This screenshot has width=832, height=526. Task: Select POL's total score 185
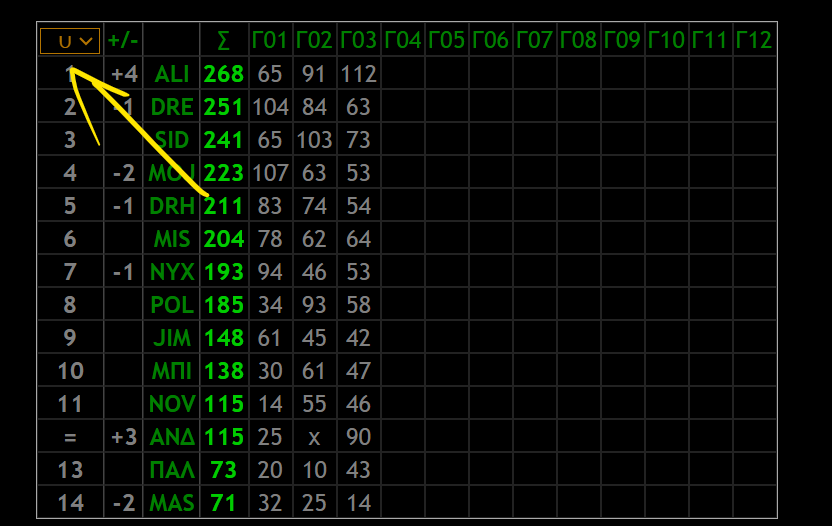224,305
